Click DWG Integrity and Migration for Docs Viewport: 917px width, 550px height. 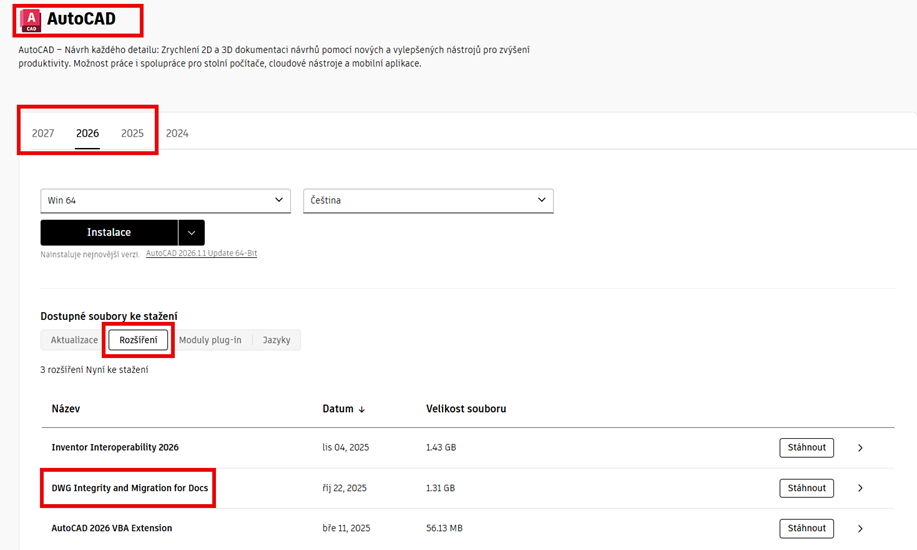pos(130,488)
